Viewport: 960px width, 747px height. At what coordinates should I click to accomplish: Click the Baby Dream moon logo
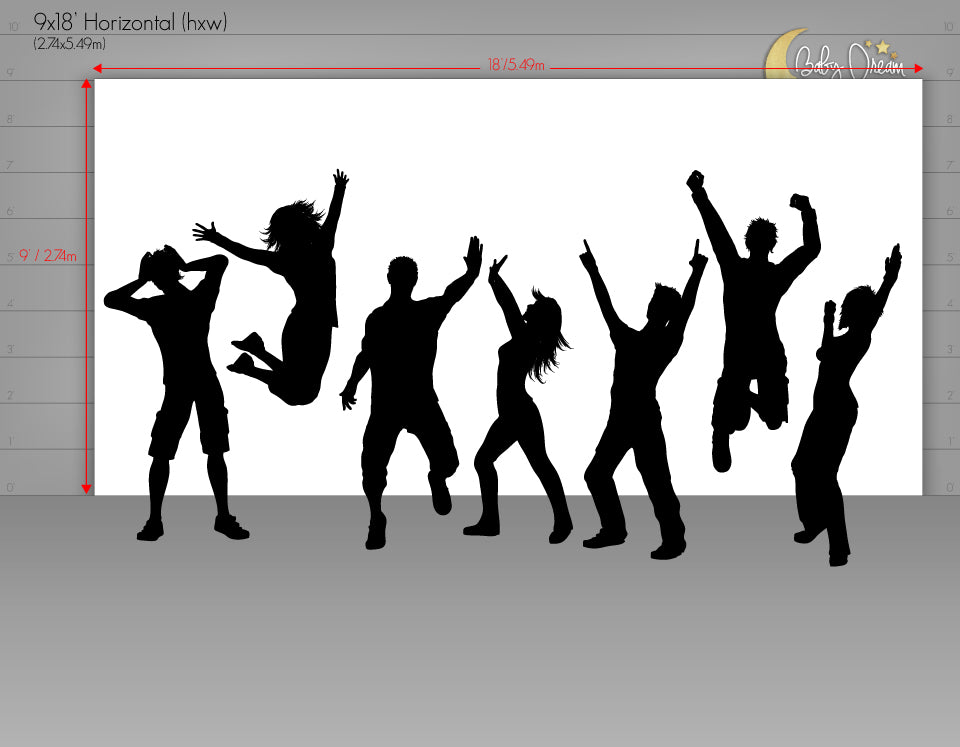(x=836, y=55)
